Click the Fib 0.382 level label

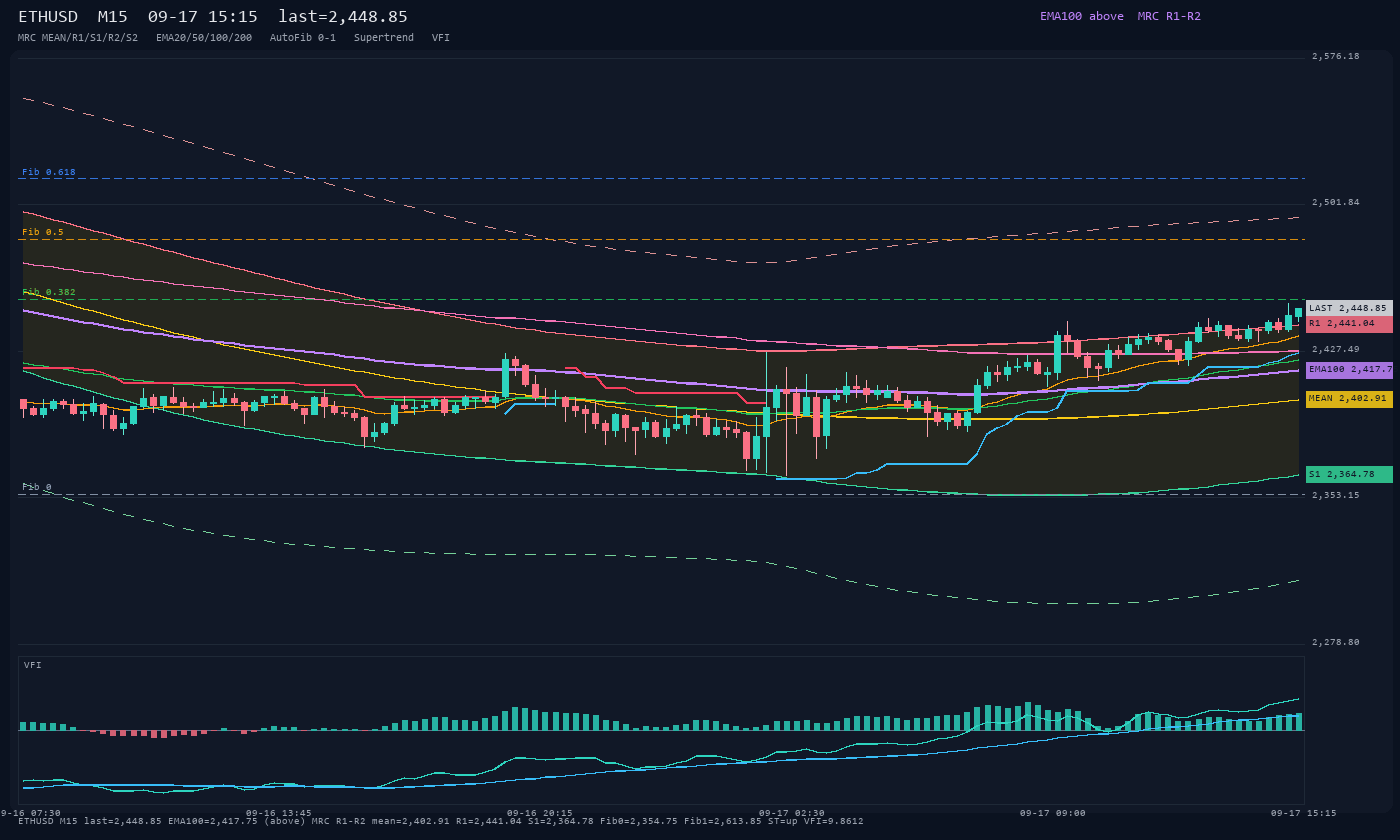[x=49, y=292]
